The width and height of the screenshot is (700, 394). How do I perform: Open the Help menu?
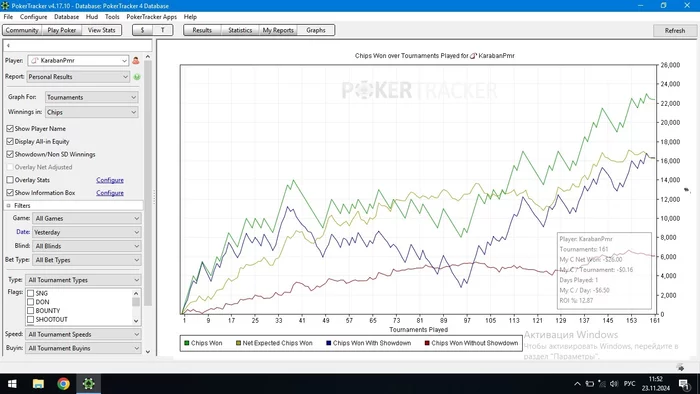[x=190, y=17]
